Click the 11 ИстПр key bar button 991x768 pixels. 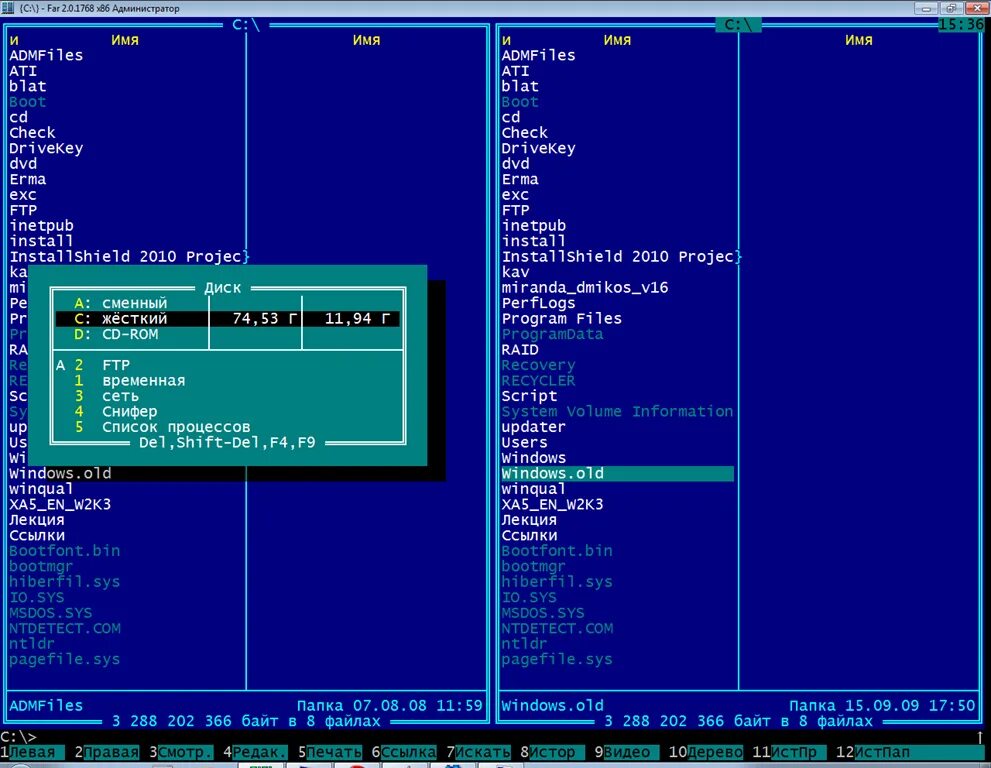coord(789,752)
